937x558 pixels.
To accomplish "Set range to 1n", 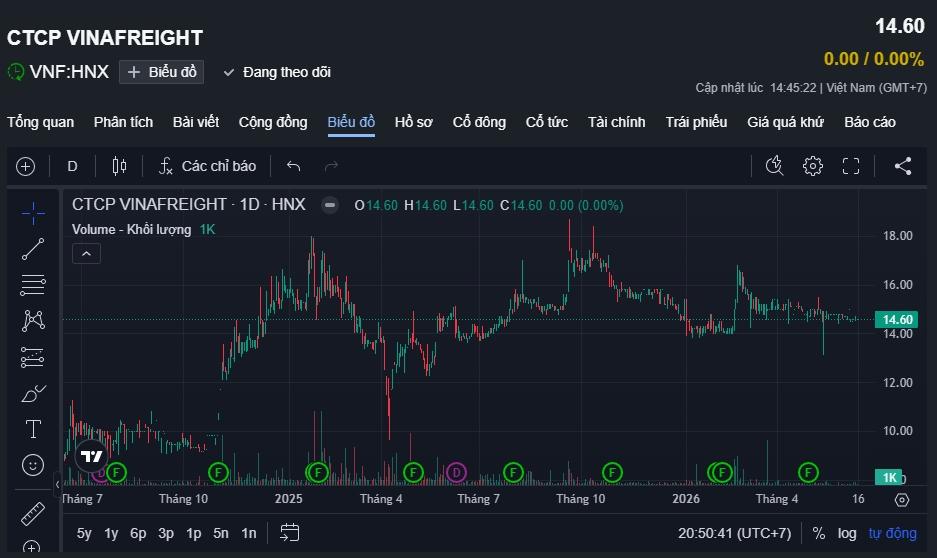I will tap(249, 533).
